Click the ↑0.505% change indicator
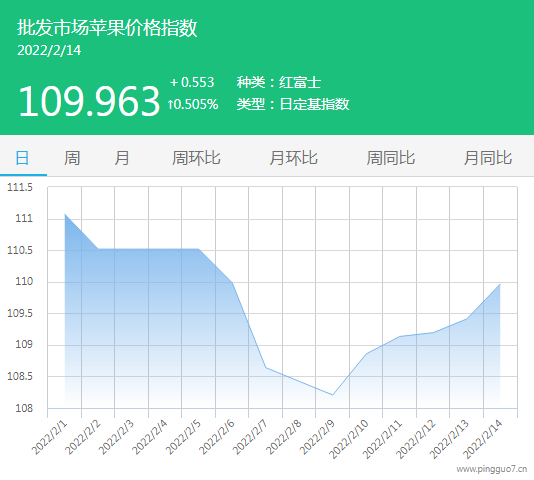 [x=193, y=104]
